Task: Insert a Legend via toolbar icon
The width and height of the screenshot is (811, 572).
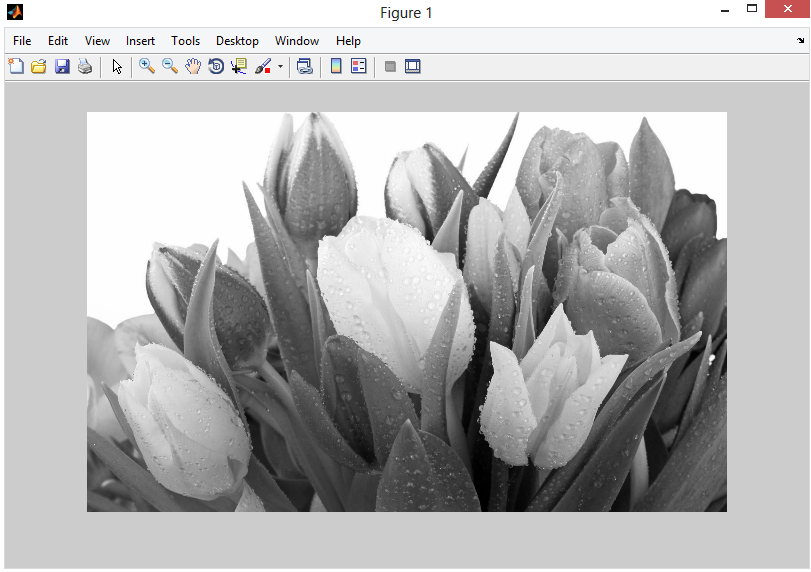Action: (358, 66)
